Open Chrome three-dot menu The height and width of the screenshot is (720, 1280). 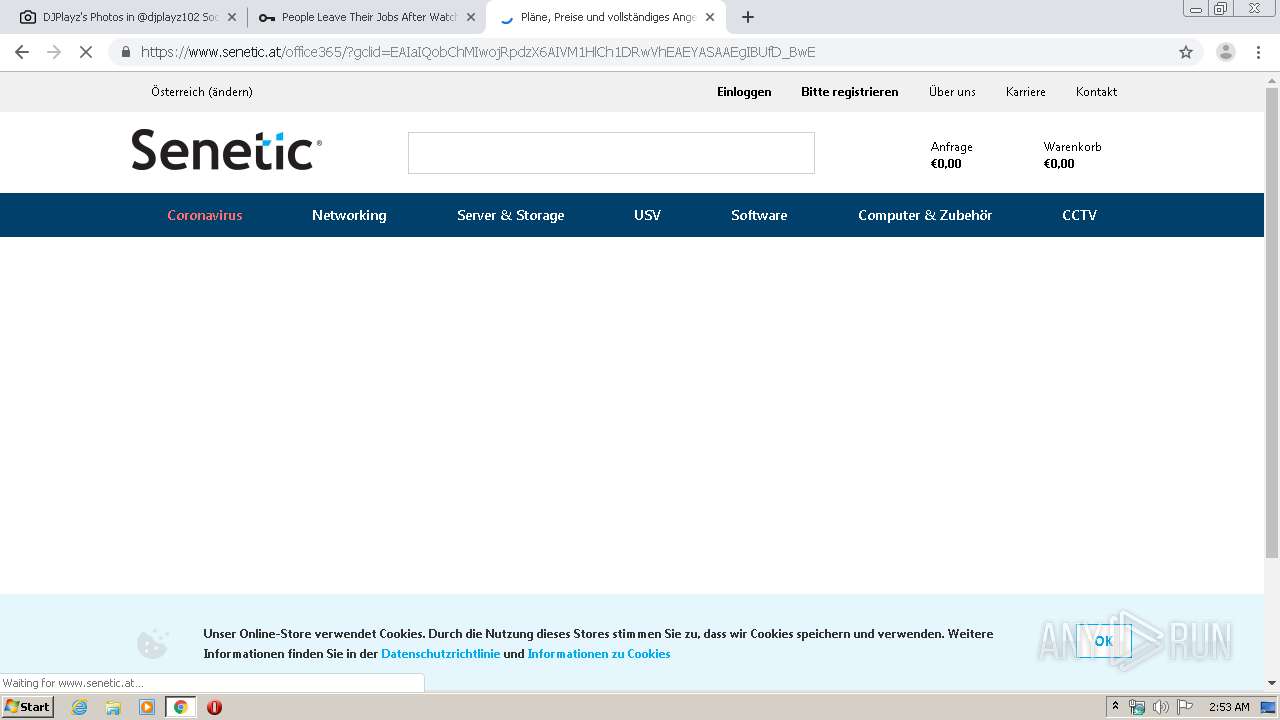point(1260,52)
